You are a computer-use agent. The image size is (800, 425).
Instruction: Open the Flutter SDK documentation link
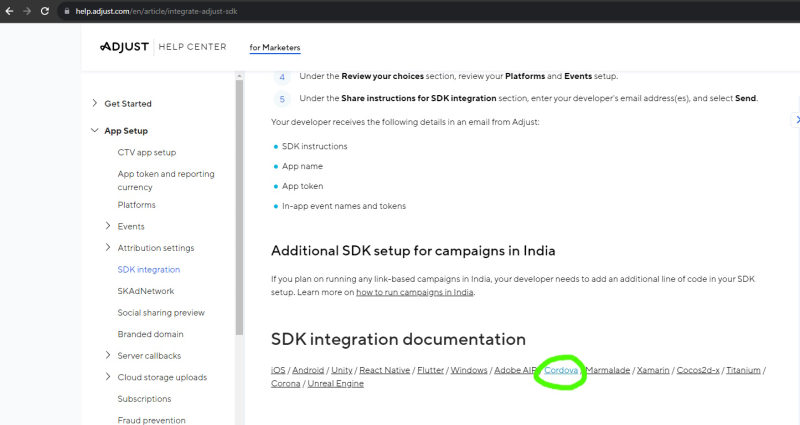(x=430, y=370)
